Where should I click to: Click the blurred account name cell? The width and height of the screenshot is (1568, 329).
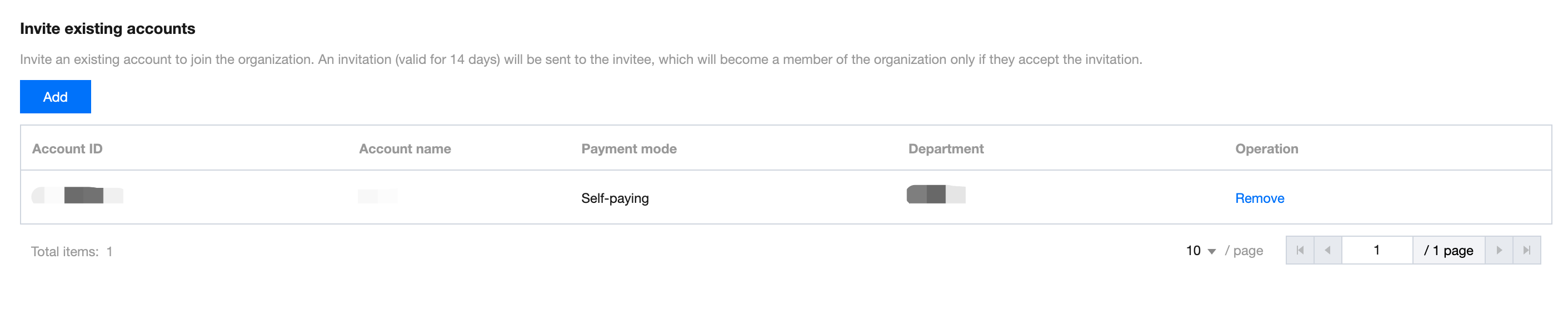378,196
